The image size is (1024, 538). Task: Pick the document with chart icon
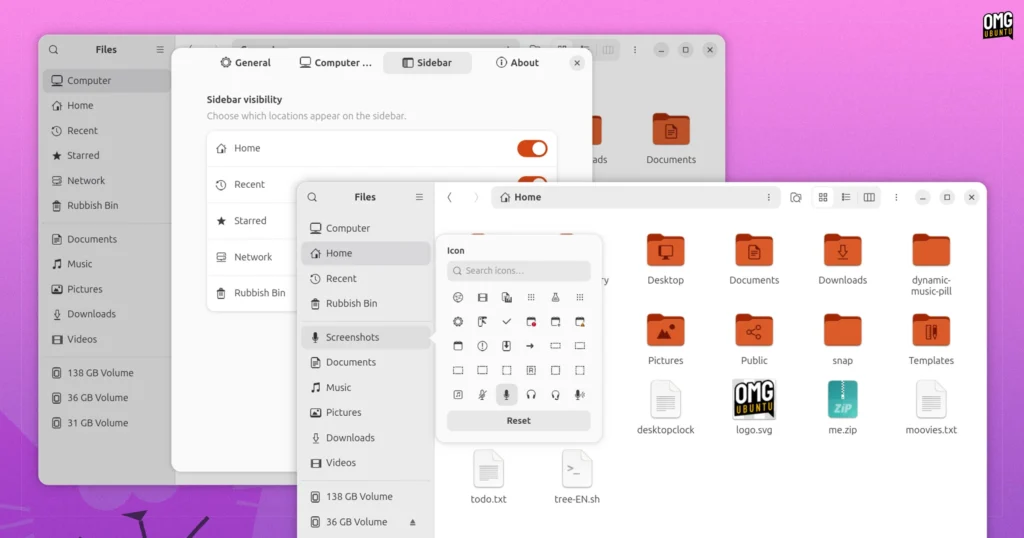pos(507,298)
